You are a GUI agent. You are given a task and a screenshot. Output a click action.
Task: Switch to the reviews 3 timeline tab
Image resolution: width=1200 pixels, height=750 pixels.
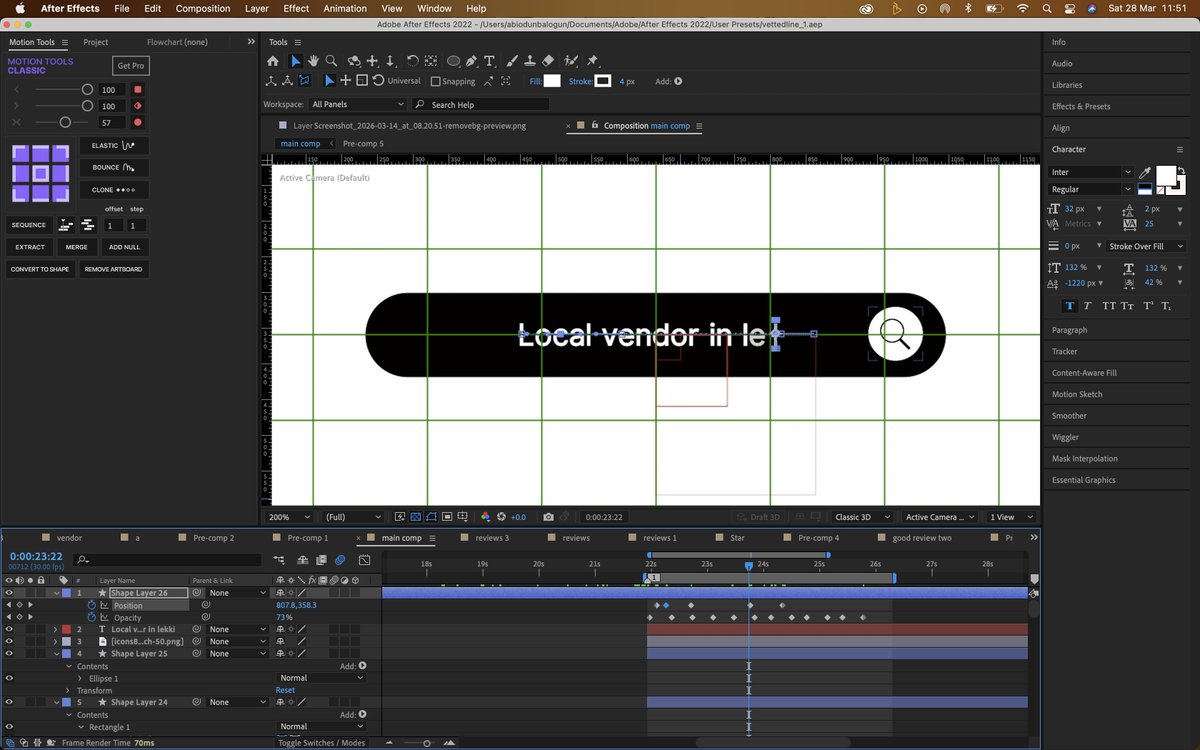pyautogui.click(x=493, y=537)
